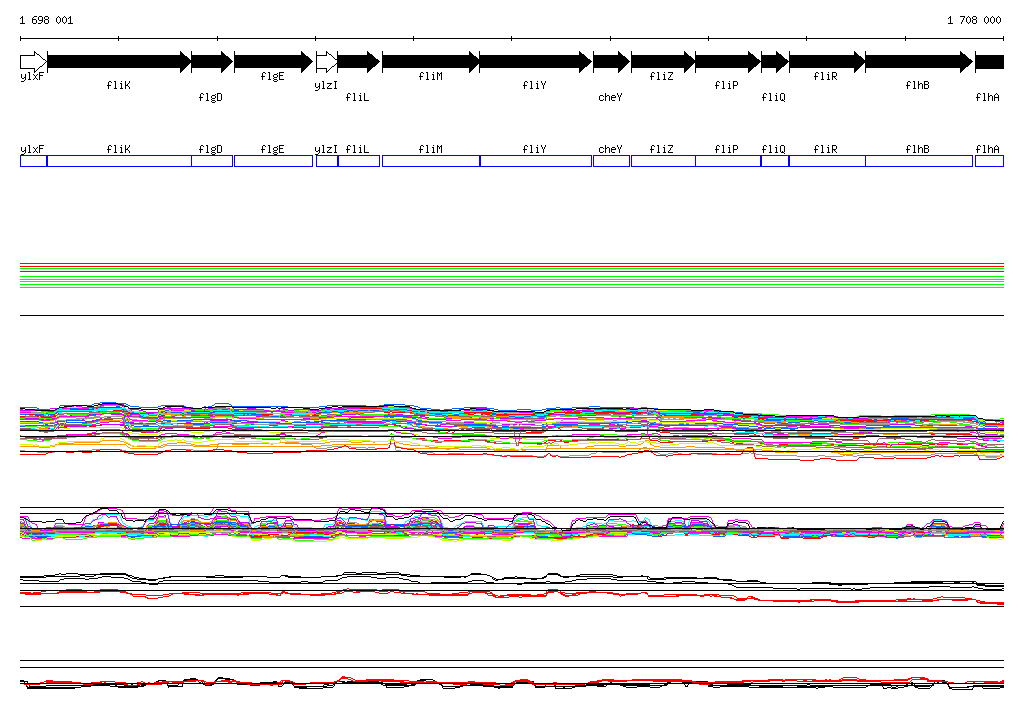This screenshot has width=1024, height=714.
Task: Click the blue cheY annotation box
Action: 611,161
